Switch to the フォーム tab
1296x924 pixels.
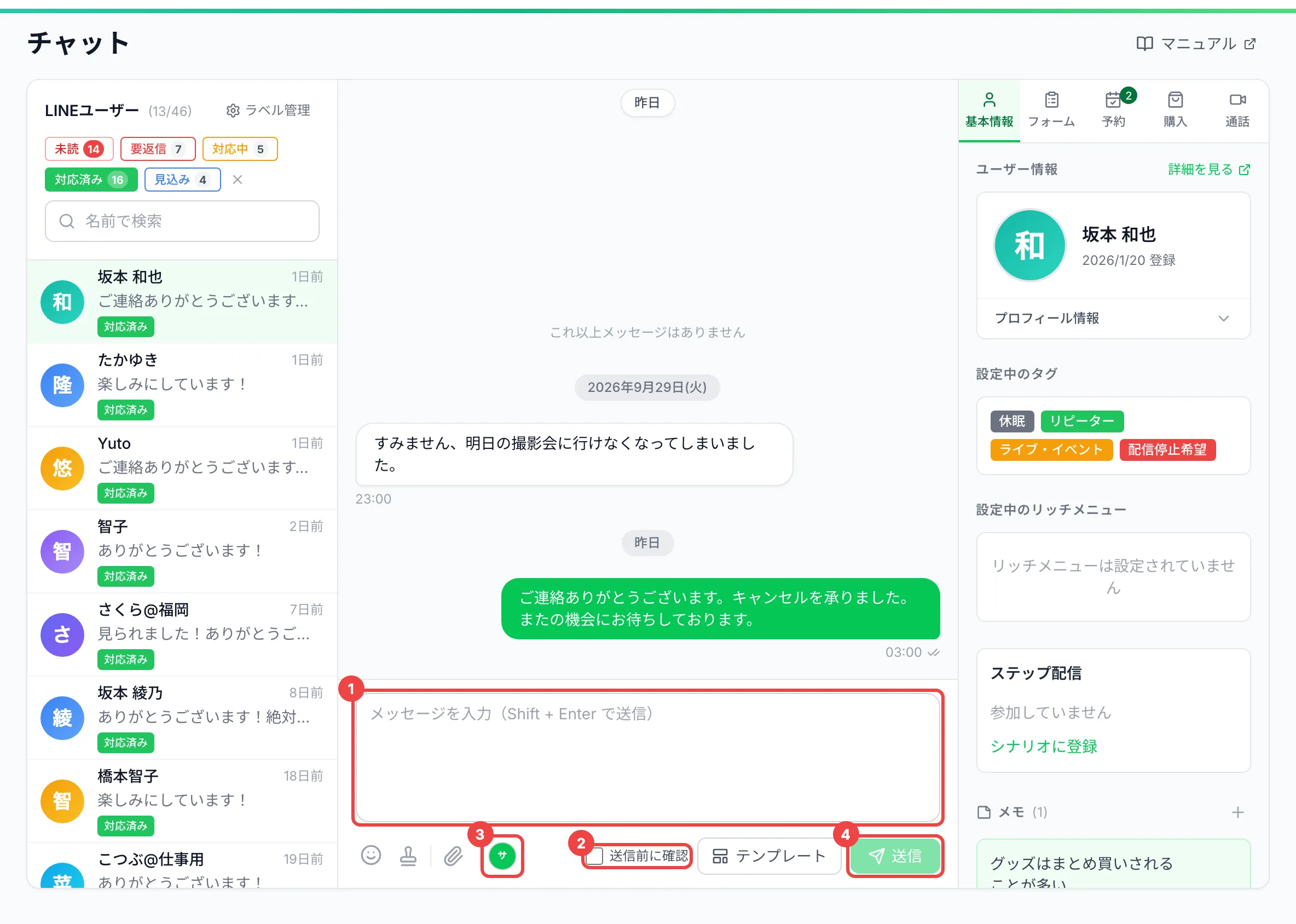coord(1051,111)
